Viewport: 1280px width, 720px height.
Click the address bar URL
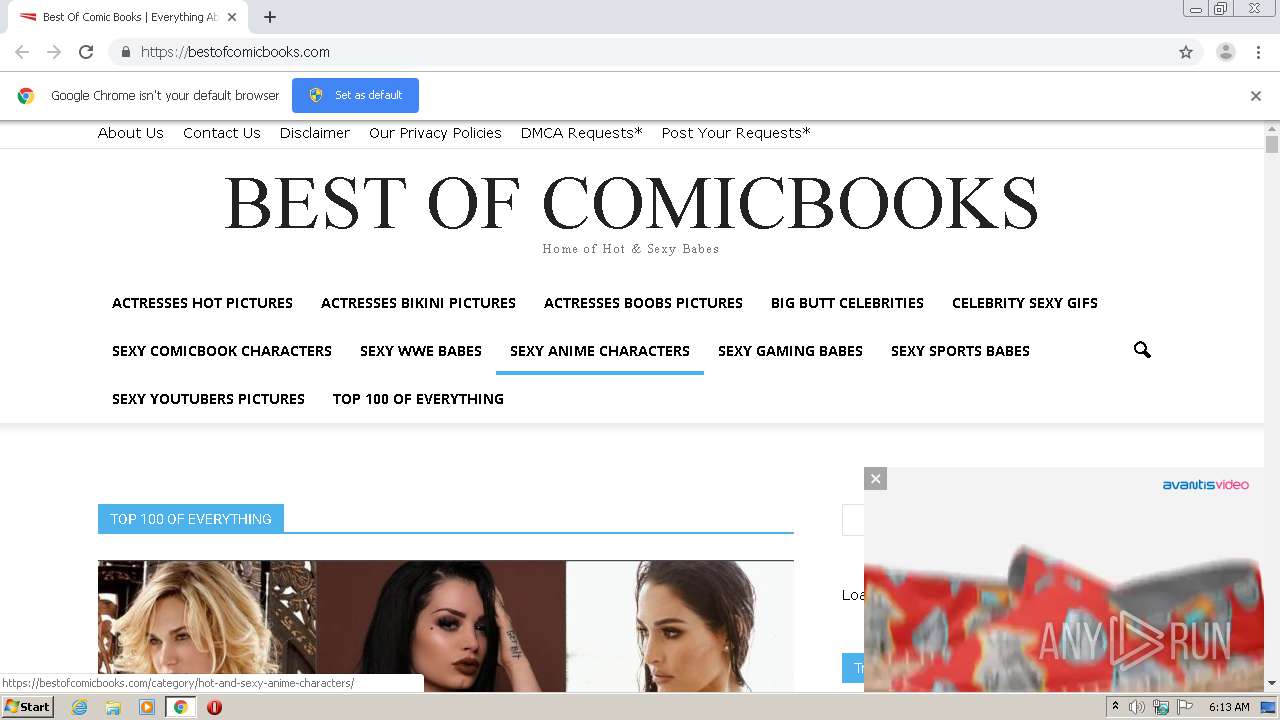click(235, 52)
